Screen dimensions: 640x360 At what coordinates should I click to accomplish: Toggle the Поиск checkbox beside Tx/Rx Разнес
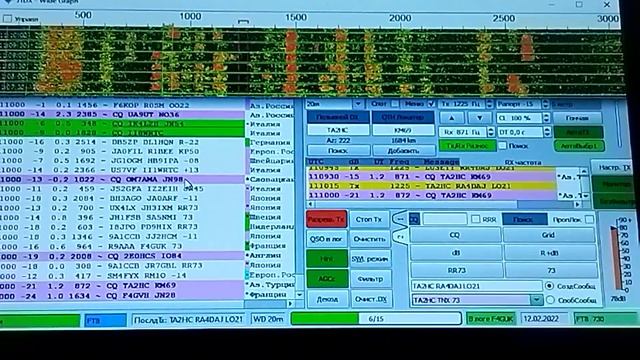pos(503,146)
